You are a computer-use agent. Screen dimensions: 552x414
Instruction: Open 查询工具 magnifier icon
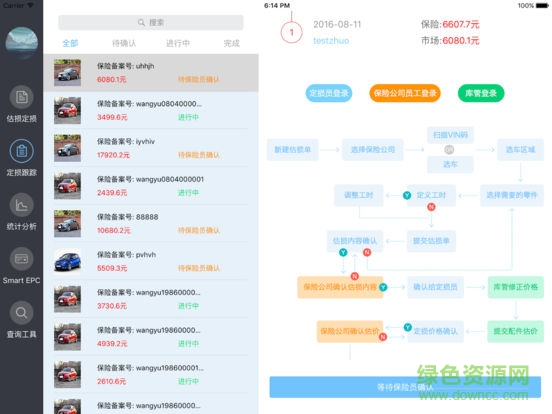coord(21,313)
